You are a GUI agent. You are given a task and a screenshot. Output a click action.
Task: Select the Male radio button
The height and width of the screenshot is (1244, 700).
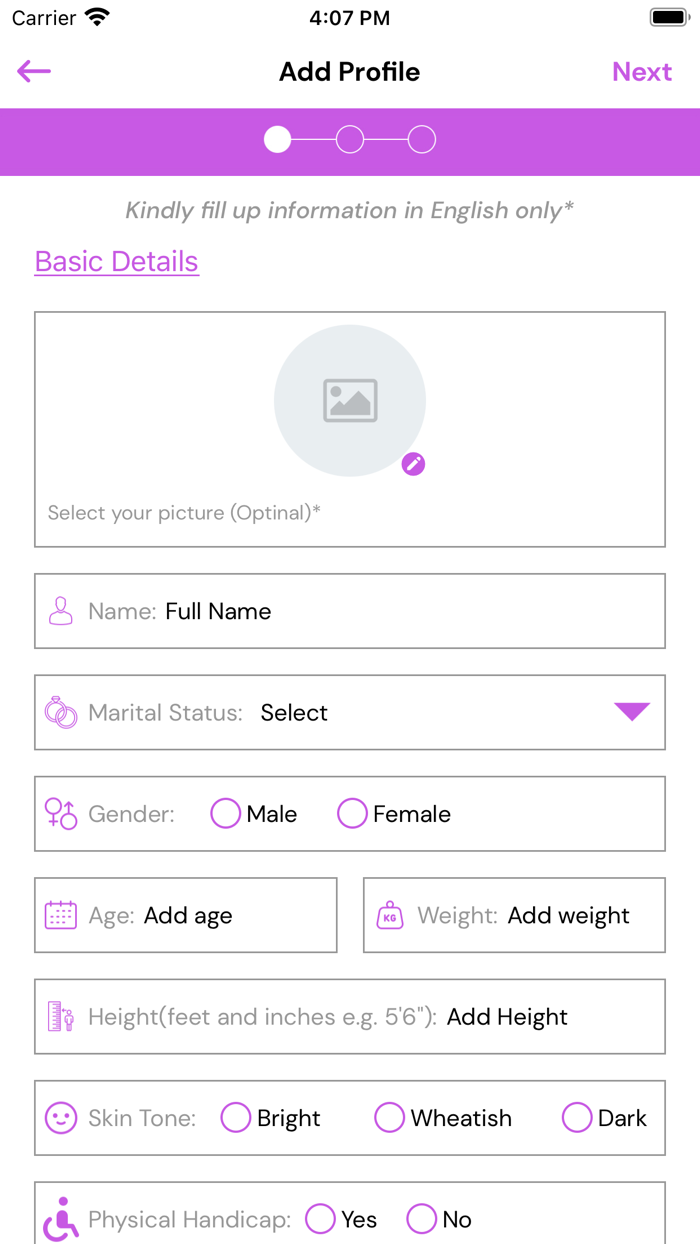[226, 814]
